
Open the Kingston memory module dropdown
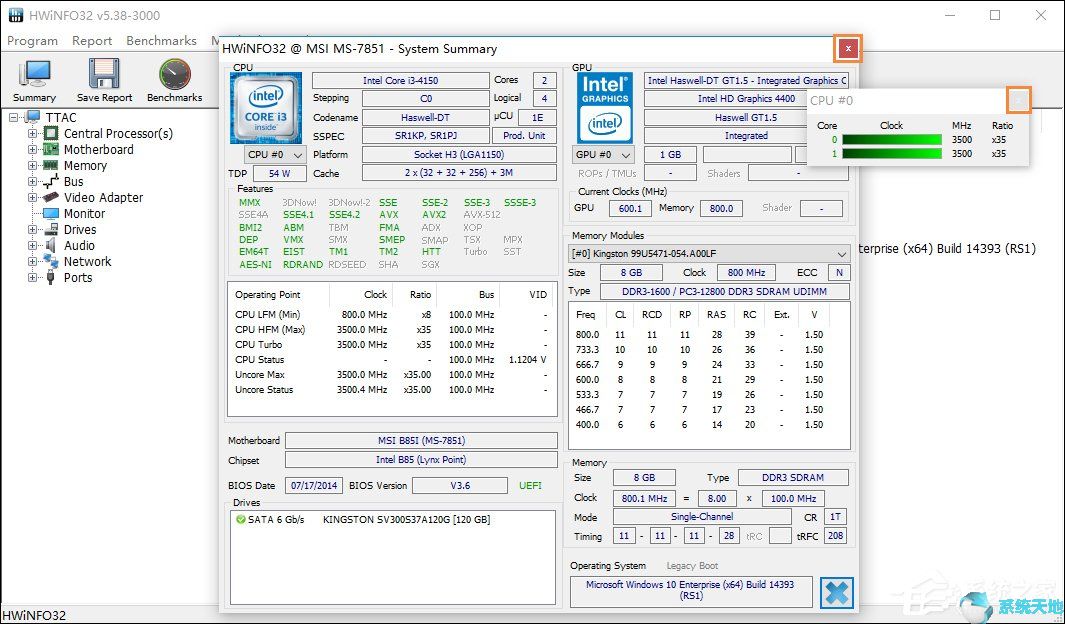(x=708, y=253)
